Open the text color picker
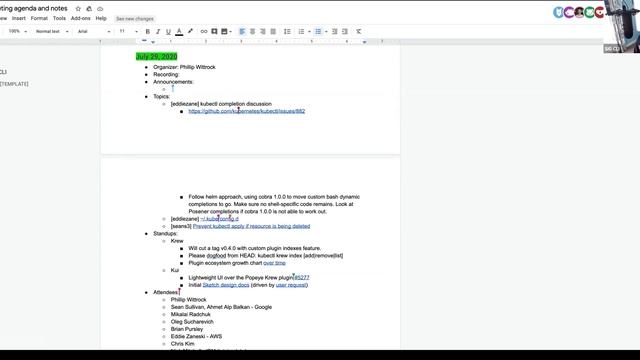The height and width of the screenshot is (360, 640). click(x=179, y=31)
